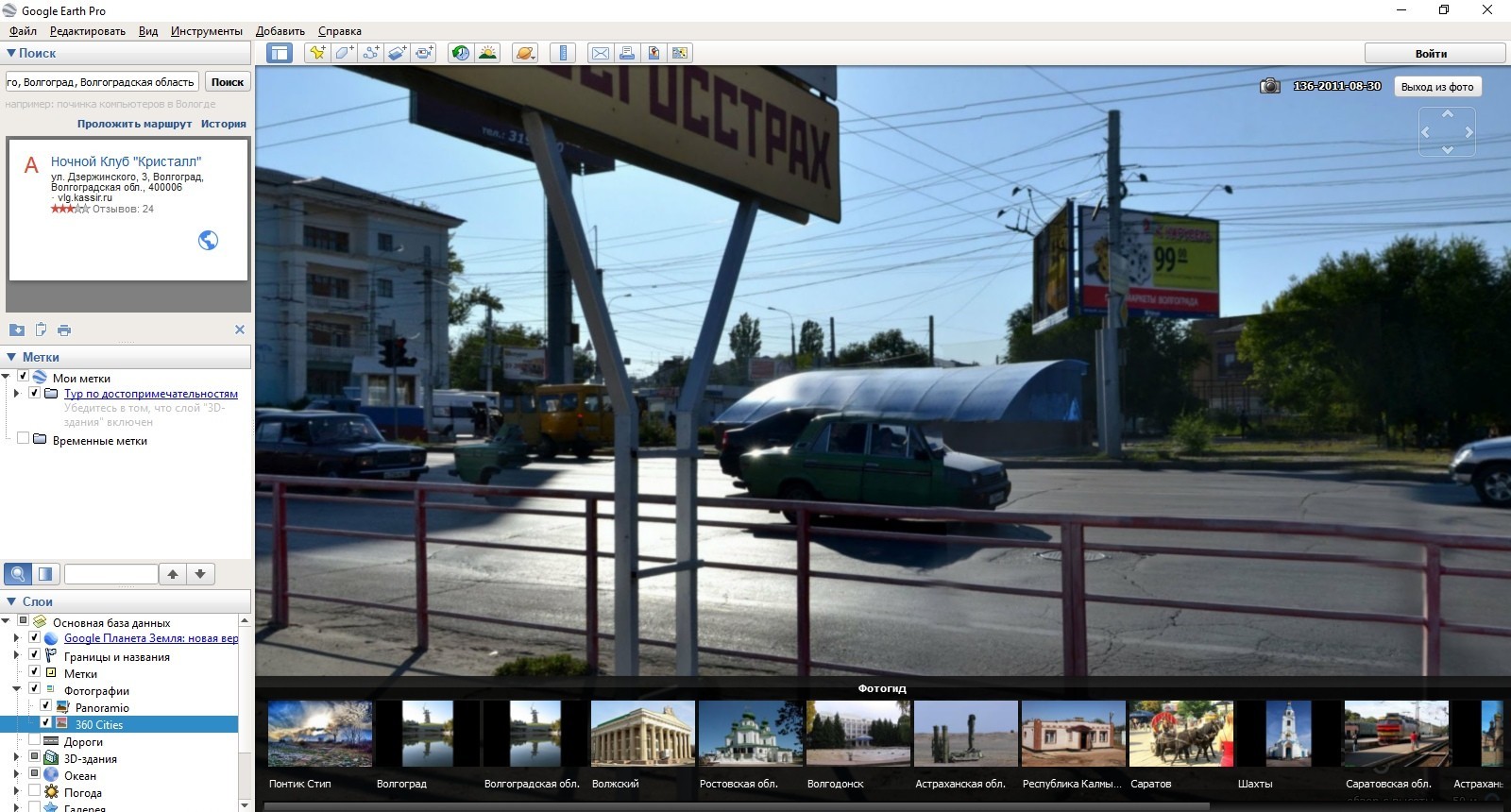
Task: Record a tour with the camera icon
Action: tap(425, 53)
